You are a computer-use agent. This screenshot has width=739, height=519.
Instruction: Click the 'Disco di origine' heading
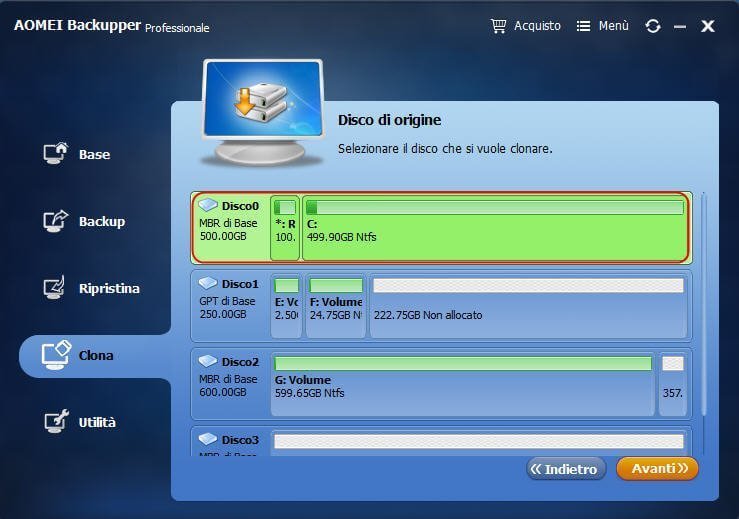389,120
